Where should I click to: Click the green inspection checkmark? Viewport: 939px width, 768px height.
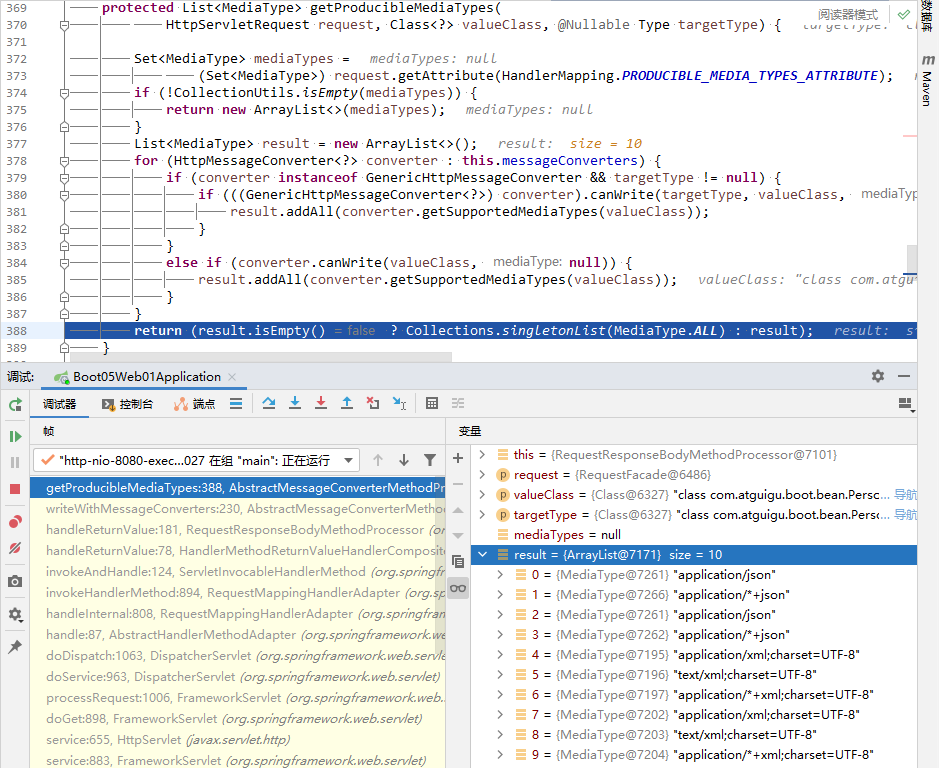click(904, 14)
